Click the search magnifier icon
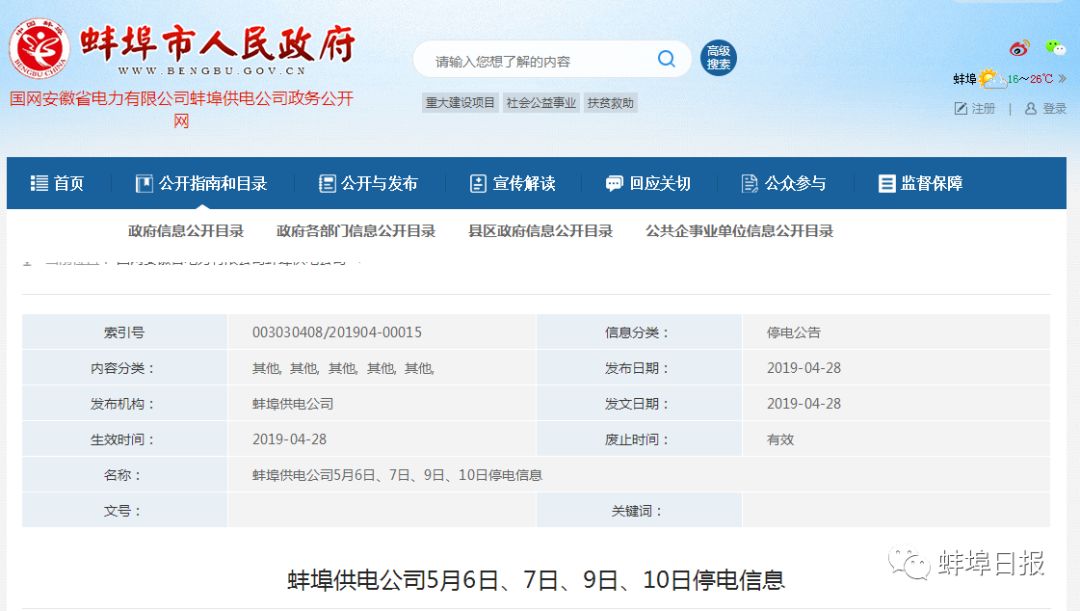Screen dimensions: 1080x611 (666, 59)
